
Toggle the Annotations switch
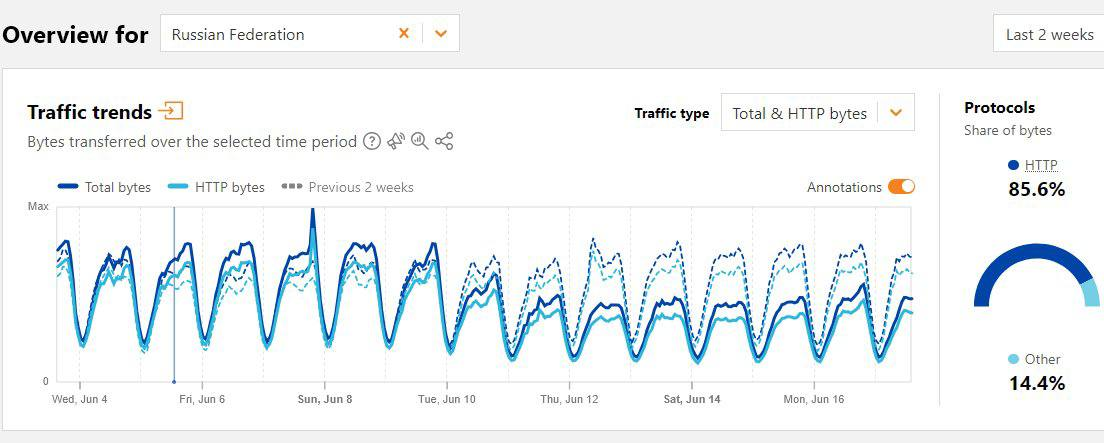(x=901, y=187)
